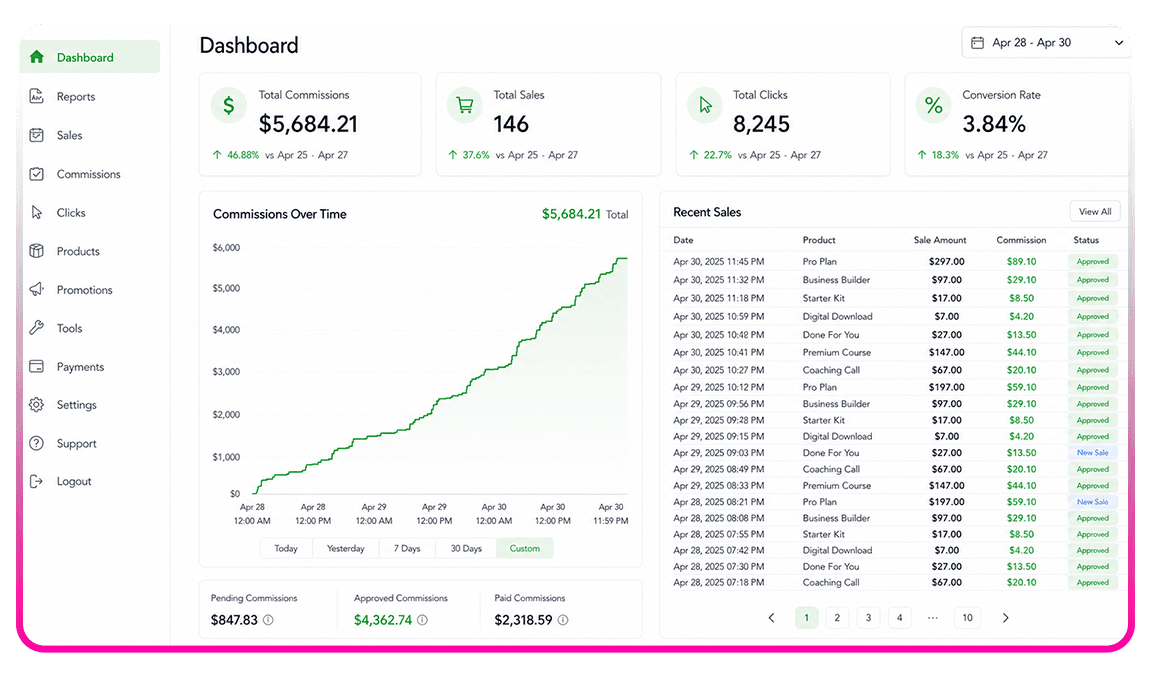This screenshot has width=1154, height=673.
Task: Select the 30 Days chart range
Action: (466, 549)
